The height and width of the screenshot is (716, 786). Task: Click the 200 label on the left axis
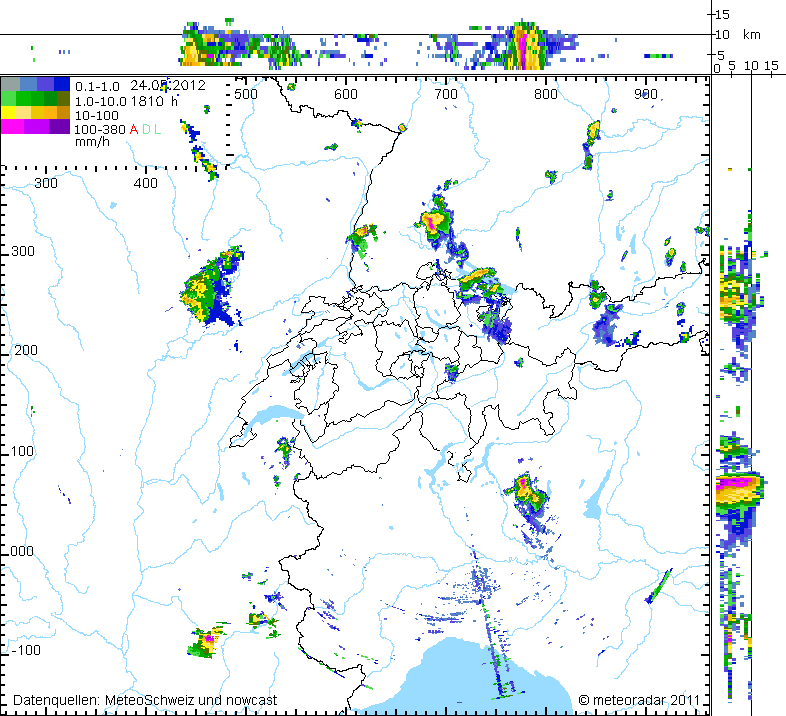point(26,350)
